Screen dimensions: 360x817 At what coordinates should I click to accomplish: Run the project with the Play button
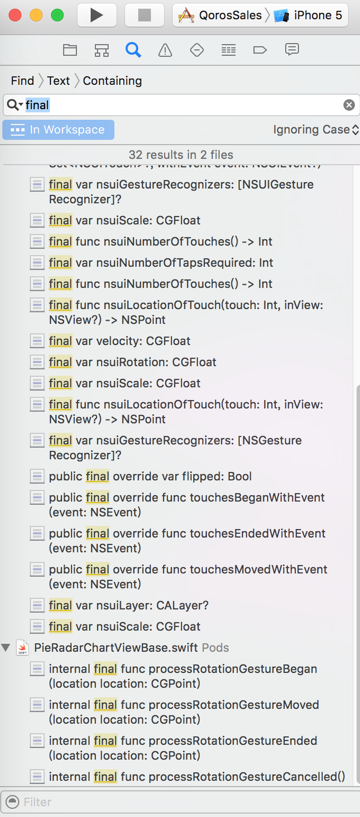97,15
